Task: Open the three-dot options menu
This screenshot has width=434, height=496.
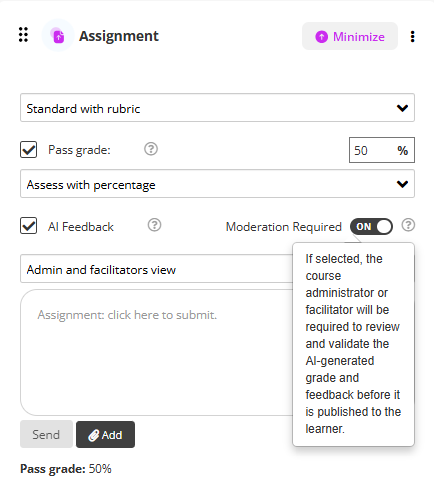Action: [413, 36]
